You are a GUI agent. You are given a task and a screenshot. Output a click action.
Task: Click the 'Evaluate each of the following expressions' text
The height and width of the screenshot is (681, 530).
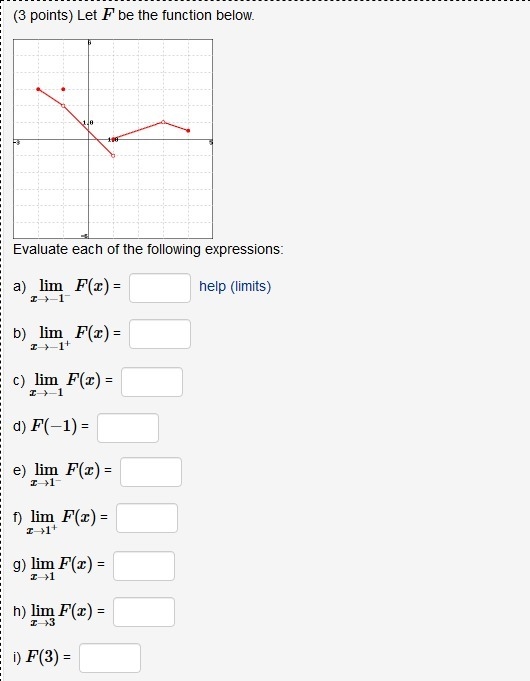(148, 250)
